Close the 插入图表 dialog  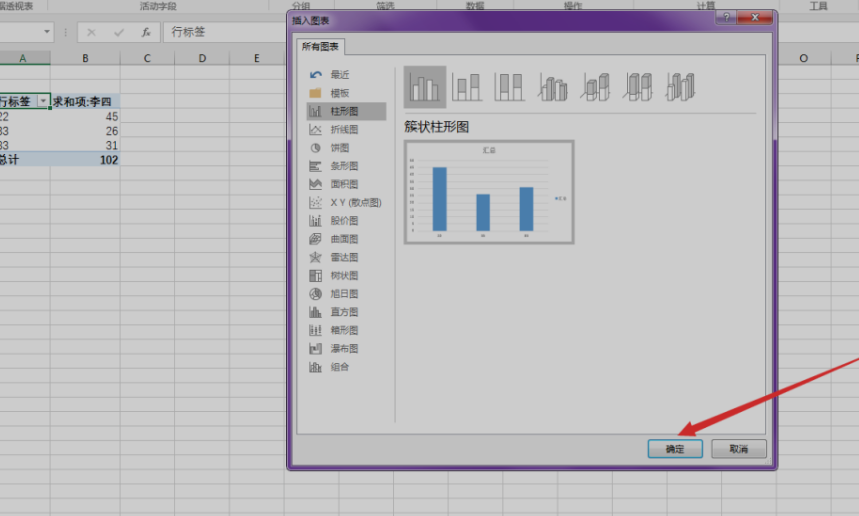755,18
